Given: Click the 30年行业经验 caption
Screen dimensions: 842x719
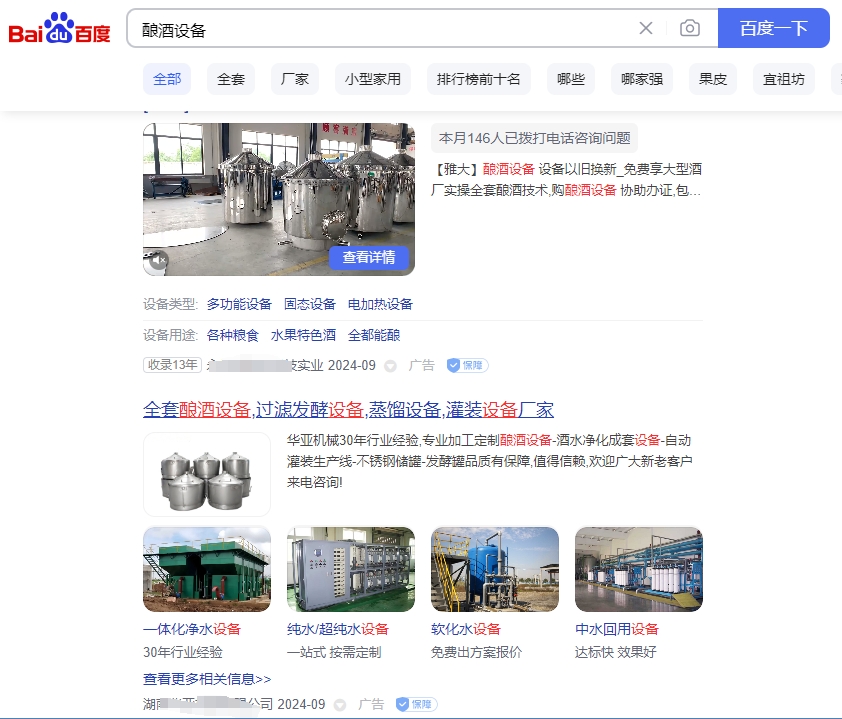Looking at the screenshot, I should [x=183, y=652].
